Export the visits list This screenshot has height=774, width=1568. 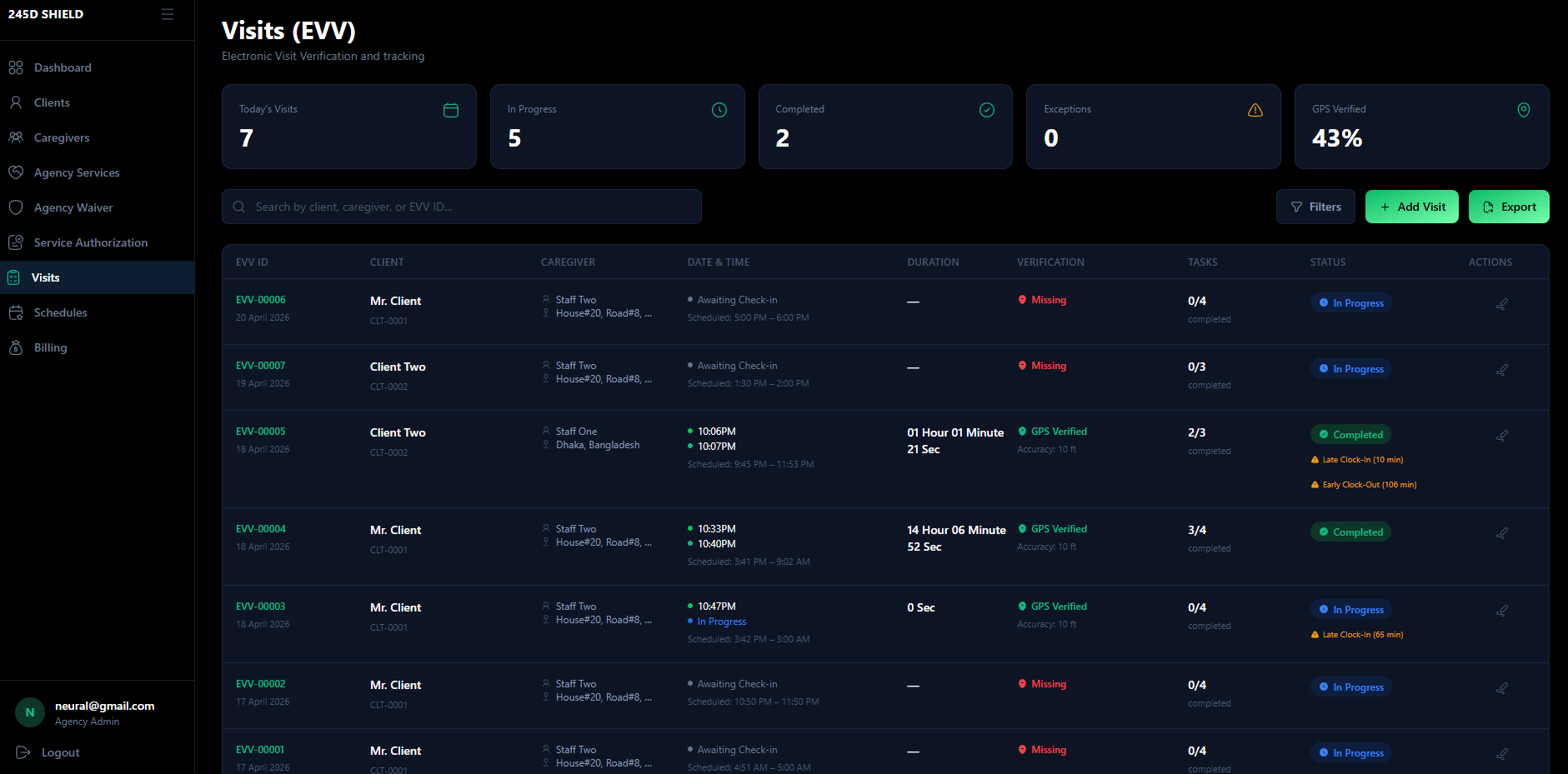point(1509,207)
